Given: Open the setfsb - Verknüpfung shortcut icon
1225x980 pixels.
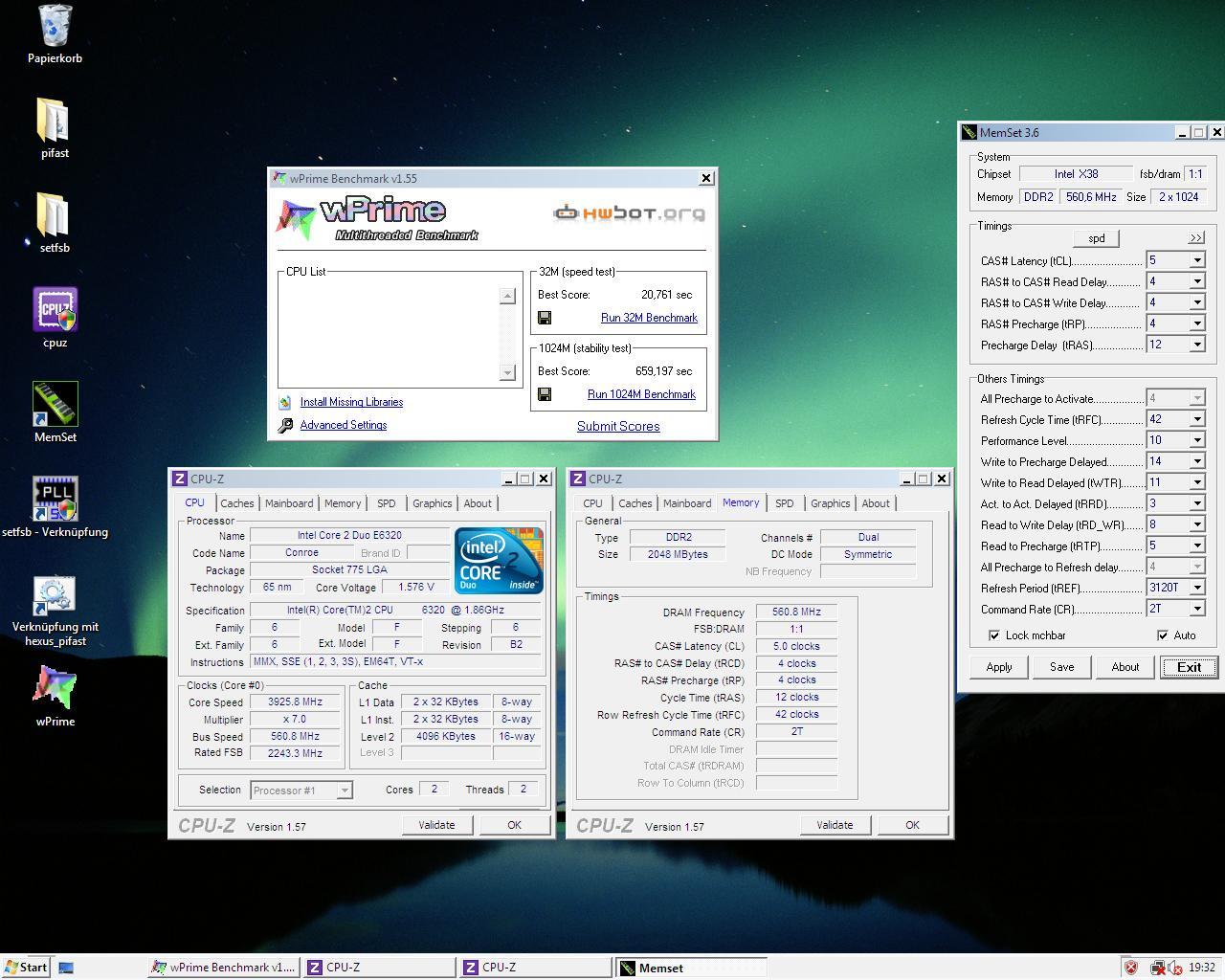Looking at the screenshot, I should point(55,499).
